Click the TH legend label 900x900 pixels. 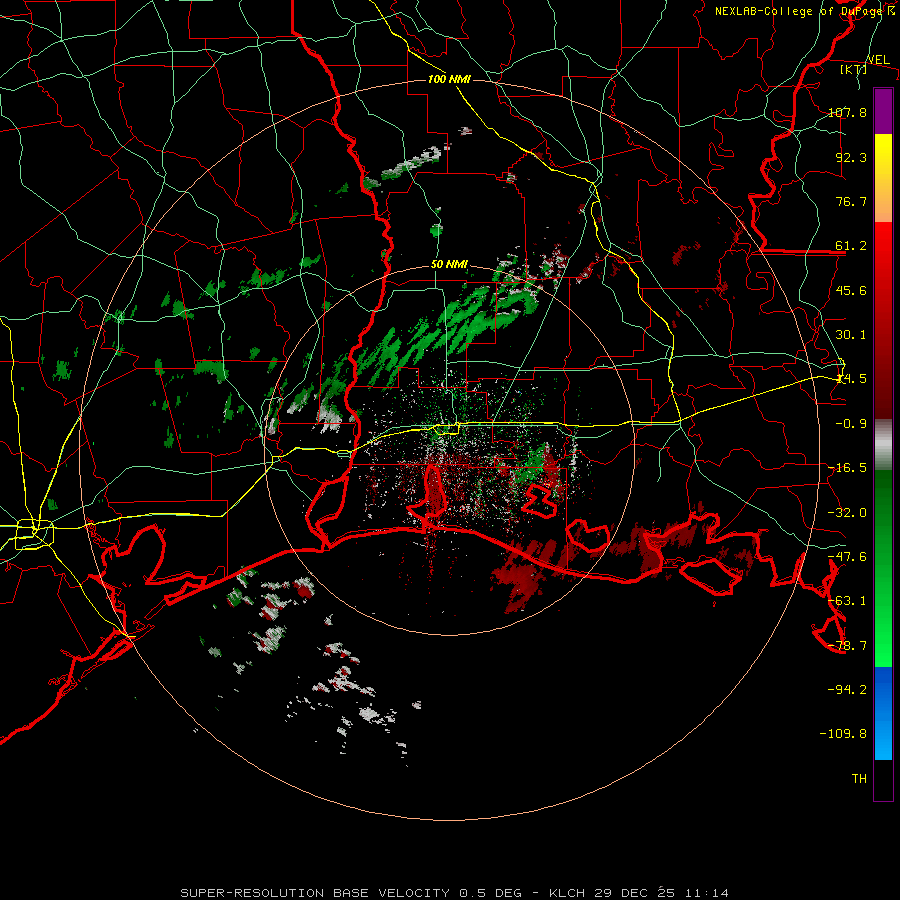859,778
